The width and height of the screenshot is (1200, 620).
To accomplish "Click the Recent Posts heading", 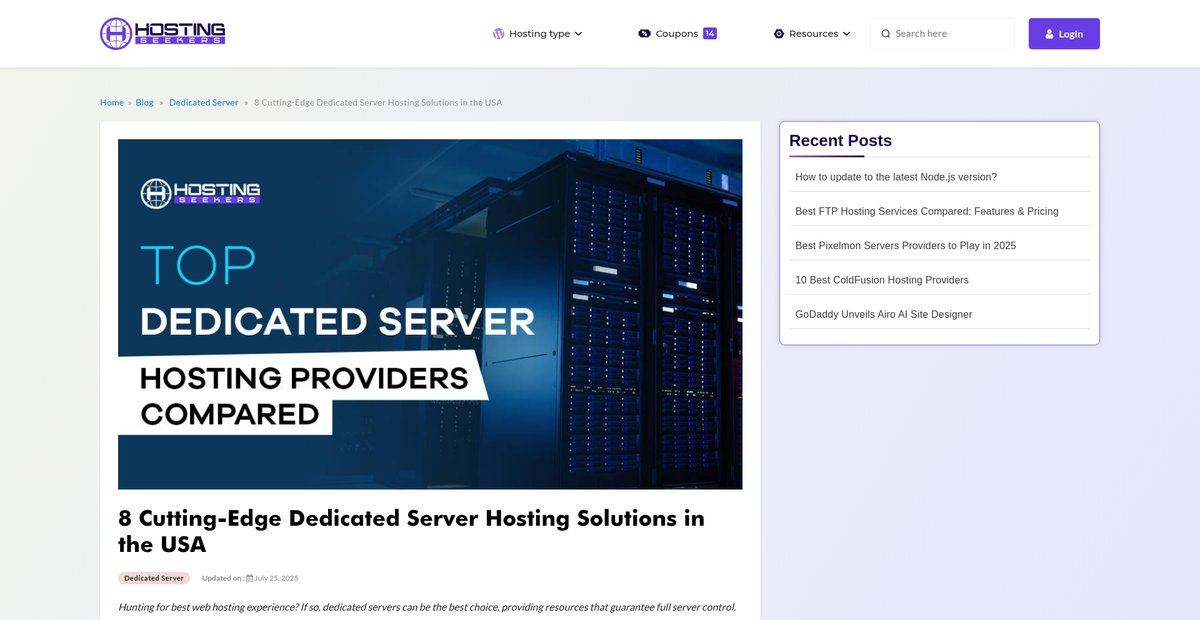I will point(840,141).
